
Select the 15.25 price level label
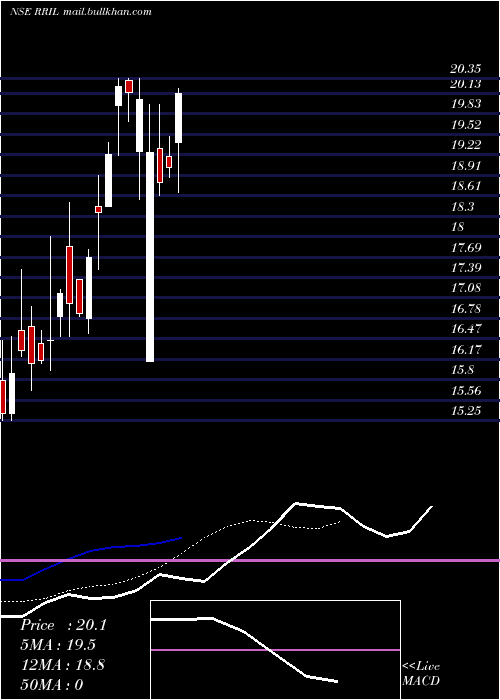click(466, 410)
